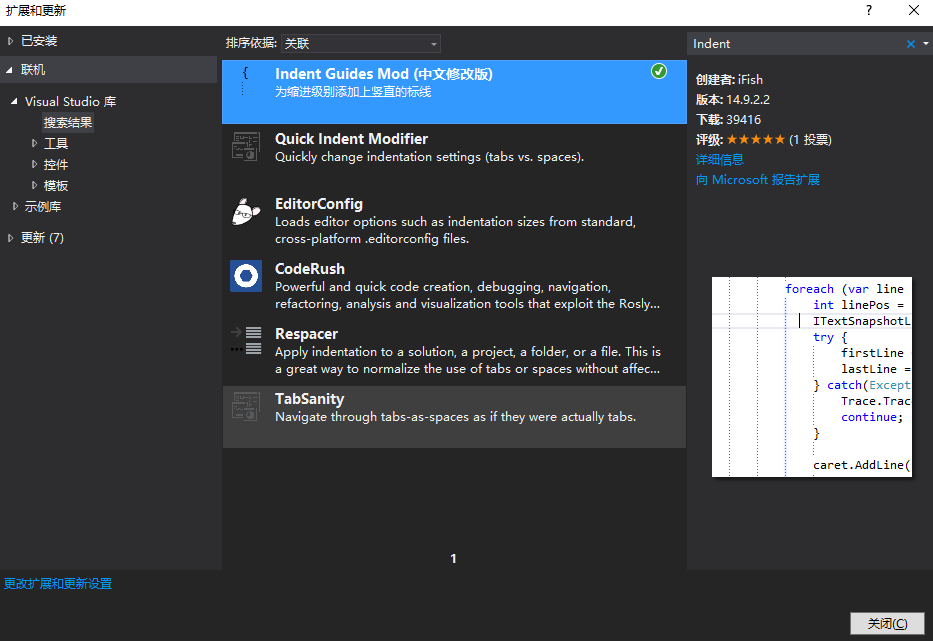This screenshot has width=933, height=641.
Task: Click the 版本: 14.9.2.2 text
Action: point(732,99)
